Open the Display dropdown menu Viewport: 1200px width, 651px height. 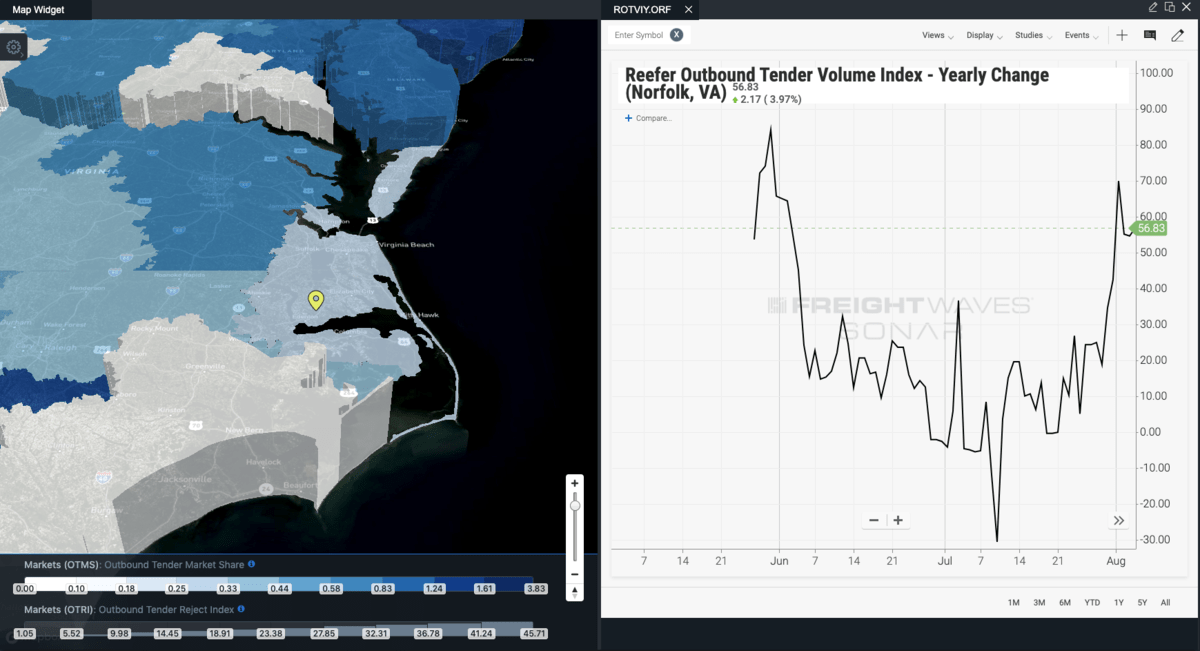tap(984, 35)
